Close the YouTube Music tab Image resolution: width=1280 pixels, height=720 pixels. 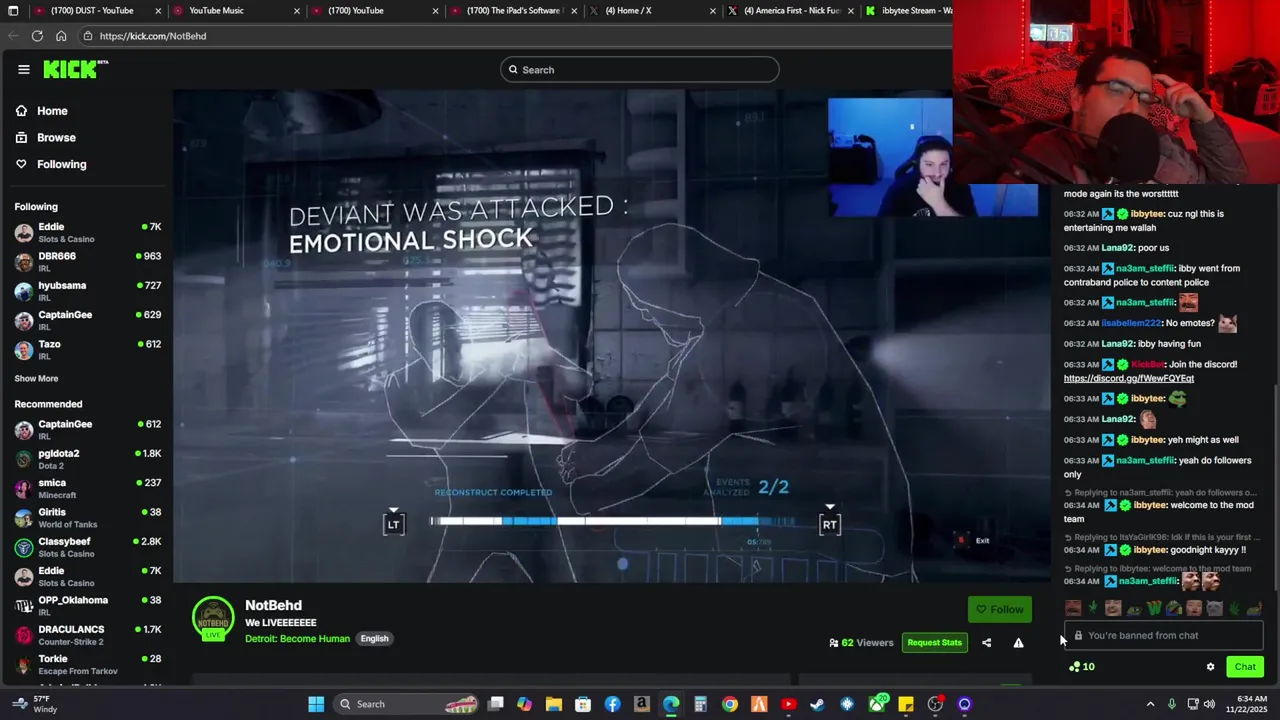296,11
